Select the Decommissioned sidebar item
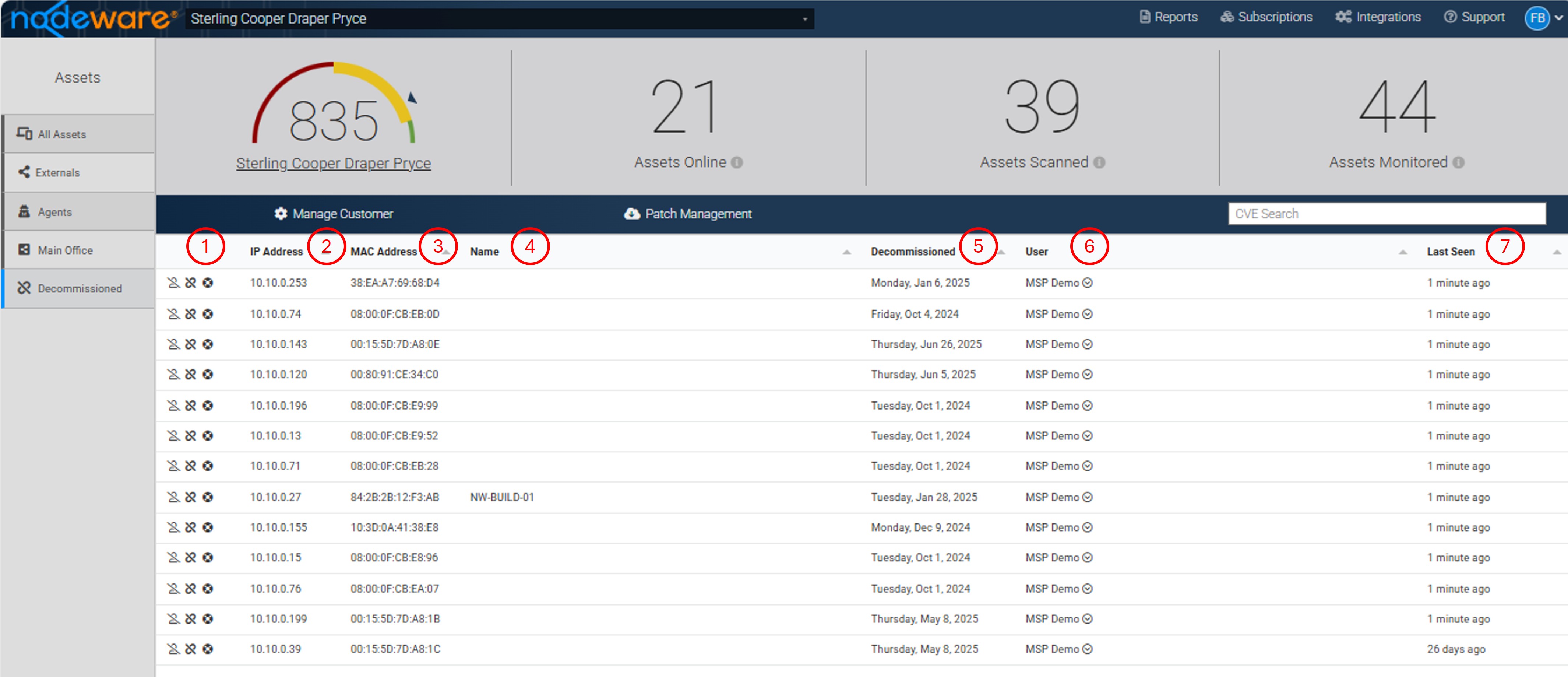 pyautogui.click(x=78, y=288)
